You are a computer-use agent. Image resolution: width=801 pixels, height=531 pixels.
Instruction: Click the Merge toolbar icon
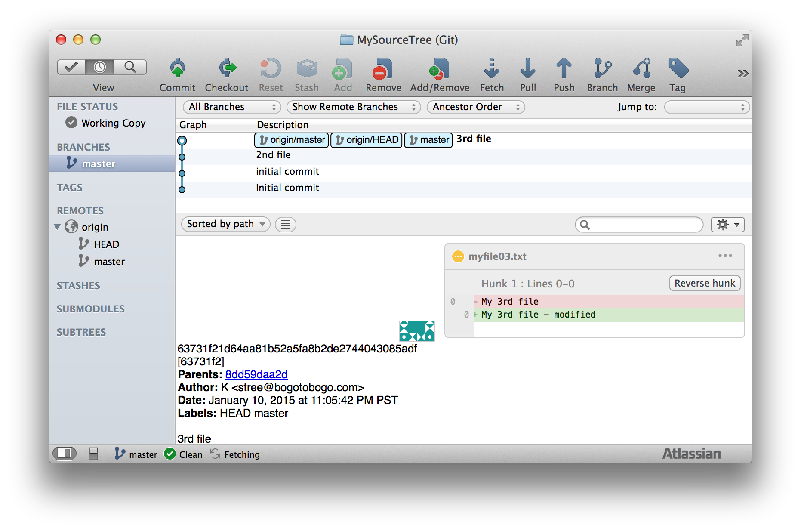pos(642,68)
